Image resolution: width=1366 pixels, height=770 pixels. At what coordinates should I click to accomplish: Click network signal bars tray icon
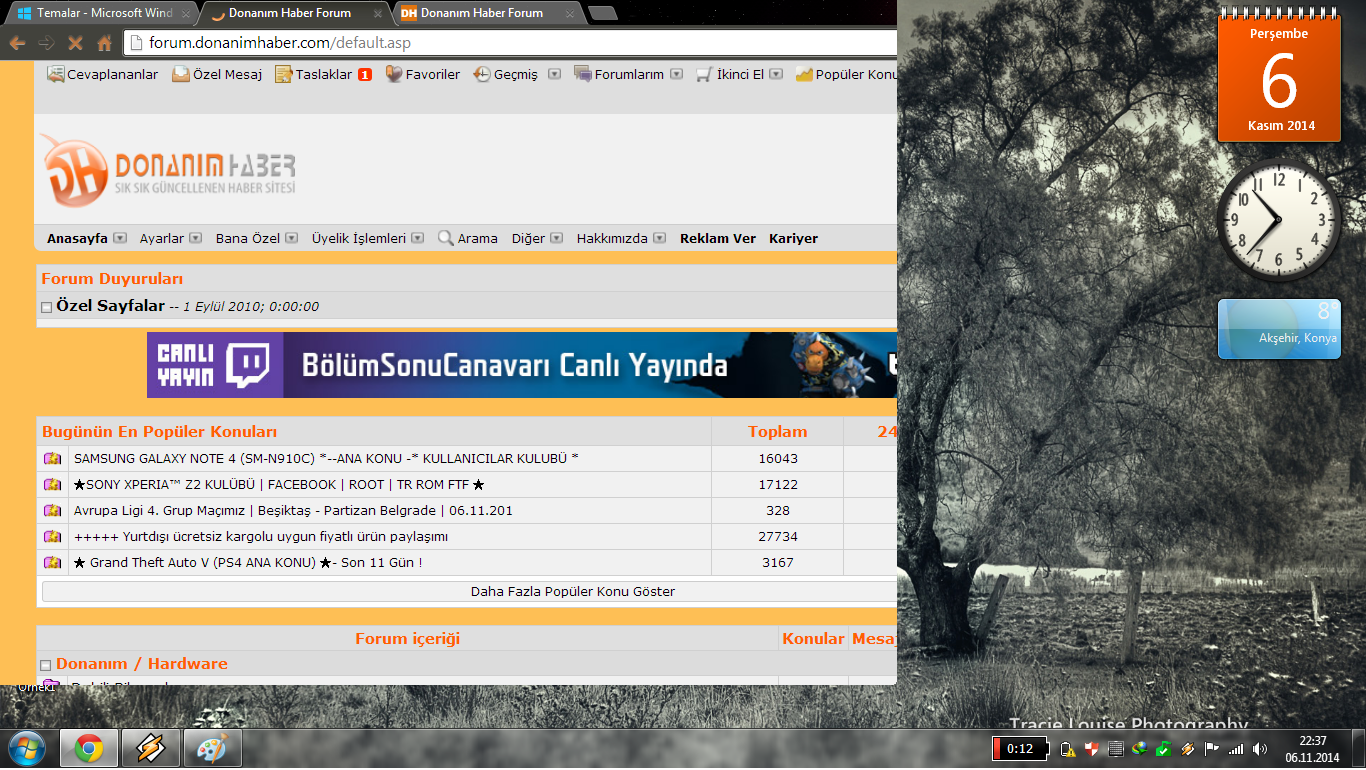[x=1236, y=748]
